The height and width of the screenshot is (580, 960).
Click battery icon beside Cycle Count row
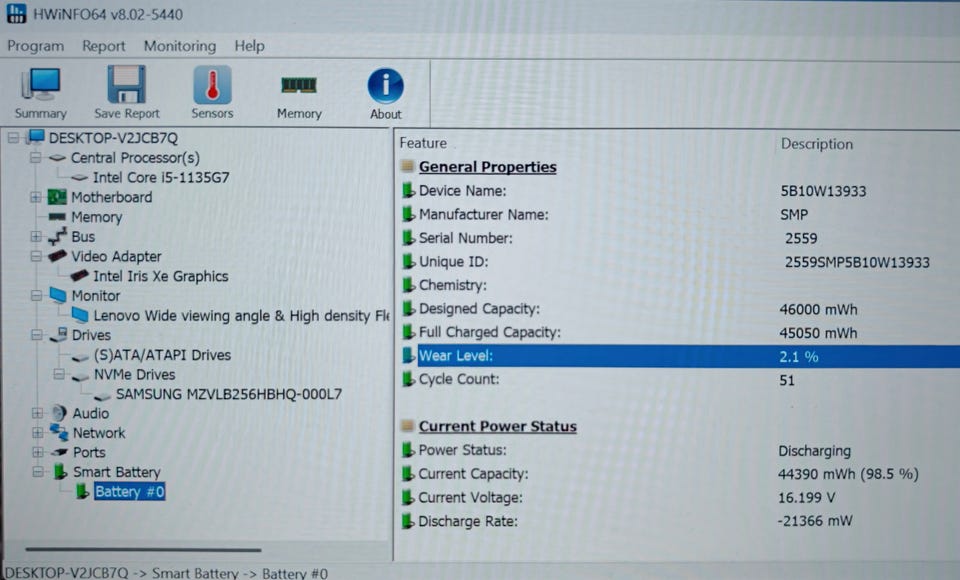pos(408,379)
